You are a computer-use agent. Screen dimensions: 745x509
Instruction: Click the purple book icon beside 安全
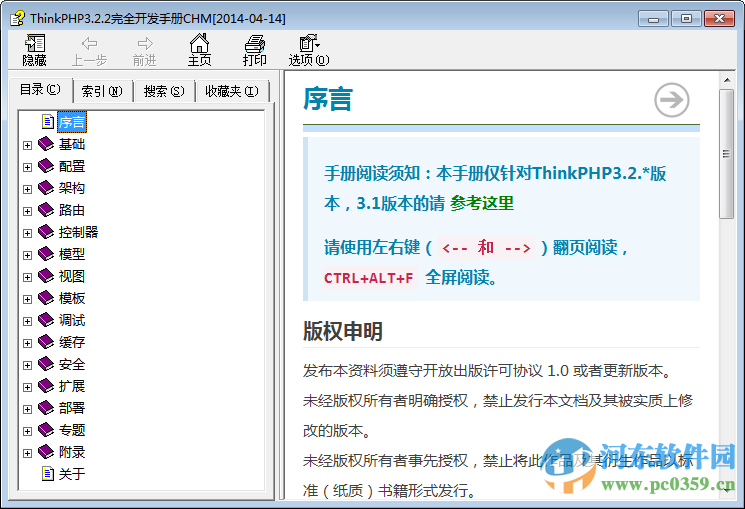coord(46,364)
